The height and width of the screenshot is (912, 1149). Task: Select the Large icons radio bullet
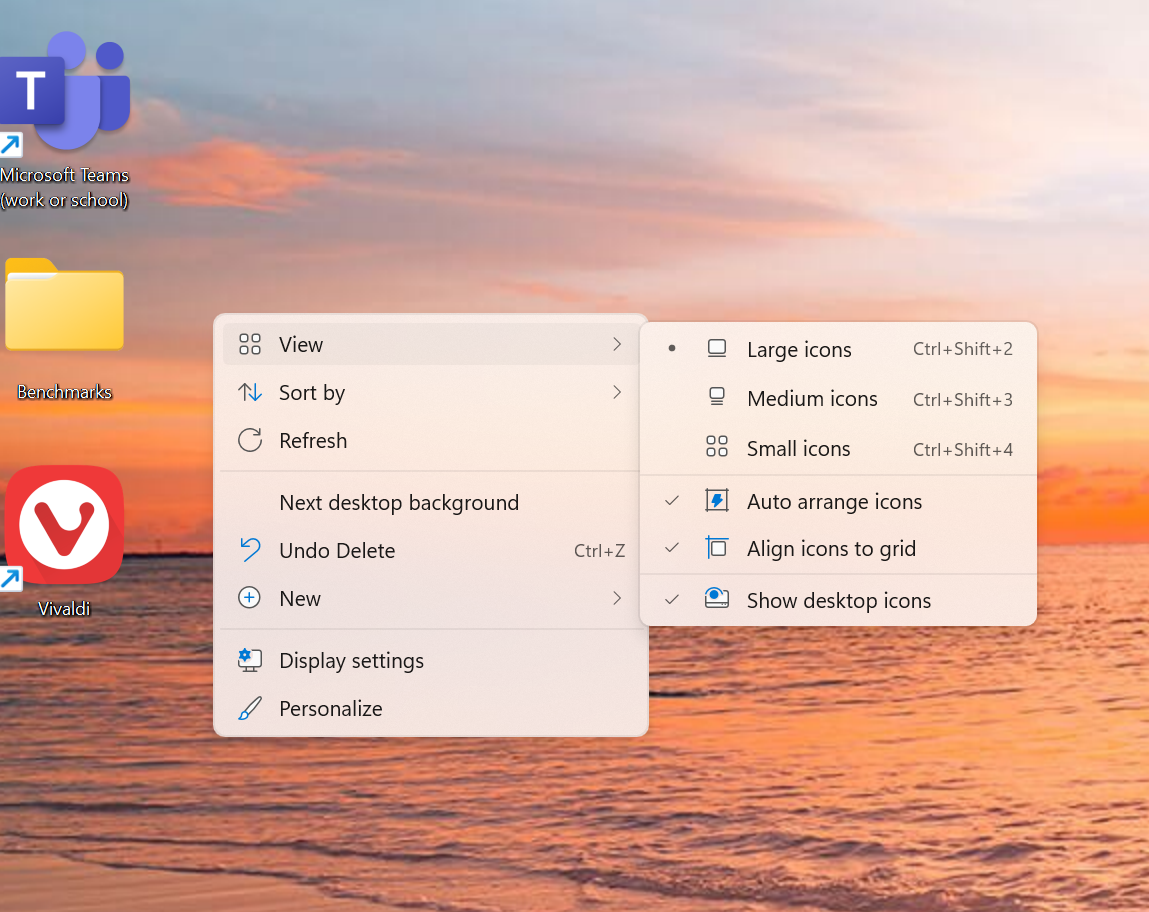coord(672,348)
